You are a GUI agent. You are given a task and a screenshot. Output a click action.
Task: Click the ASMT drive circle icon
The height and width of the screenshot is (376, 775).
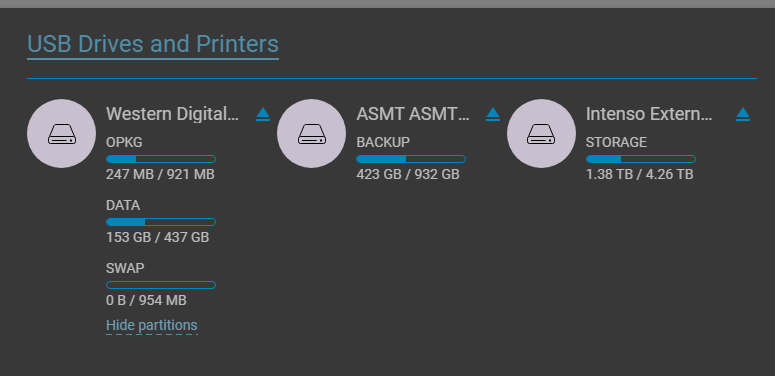pyautogui.click(x=311, y=133)
